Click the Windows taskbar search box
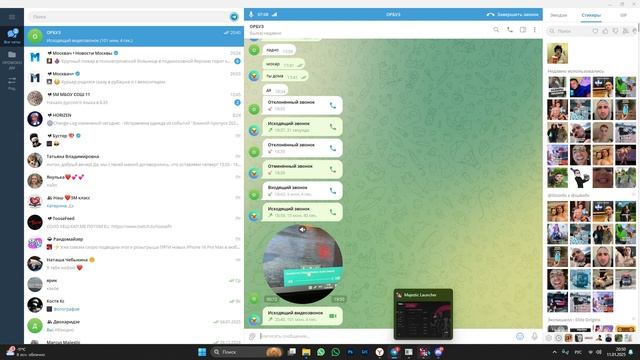 [247, 352]
